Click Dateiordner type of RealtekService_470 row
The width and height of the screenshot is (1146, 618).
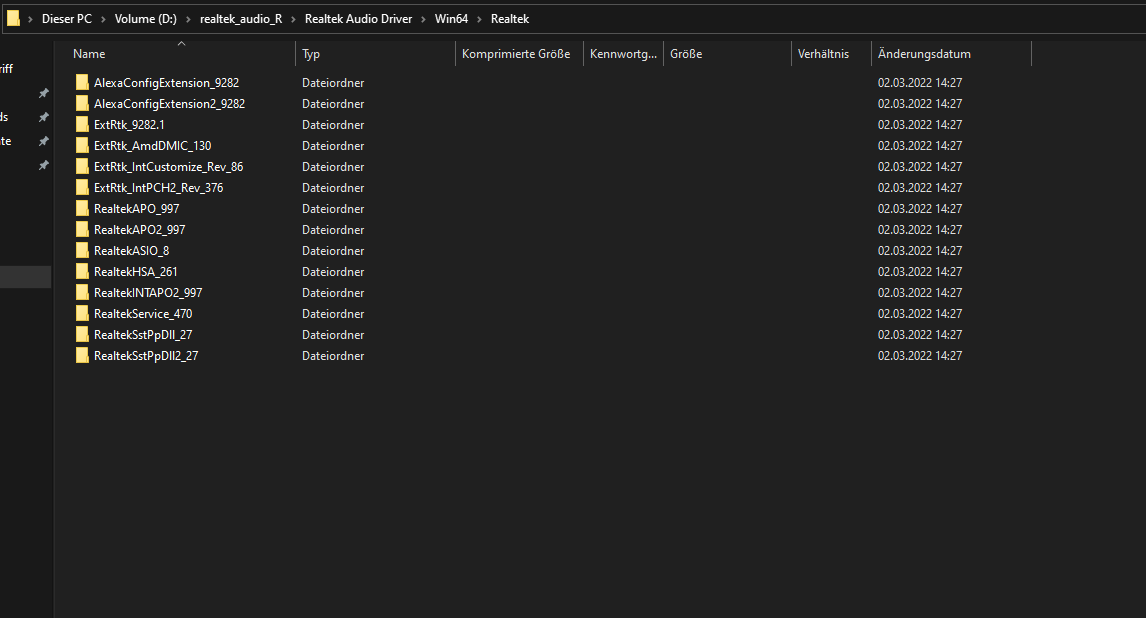coord(333,313)
